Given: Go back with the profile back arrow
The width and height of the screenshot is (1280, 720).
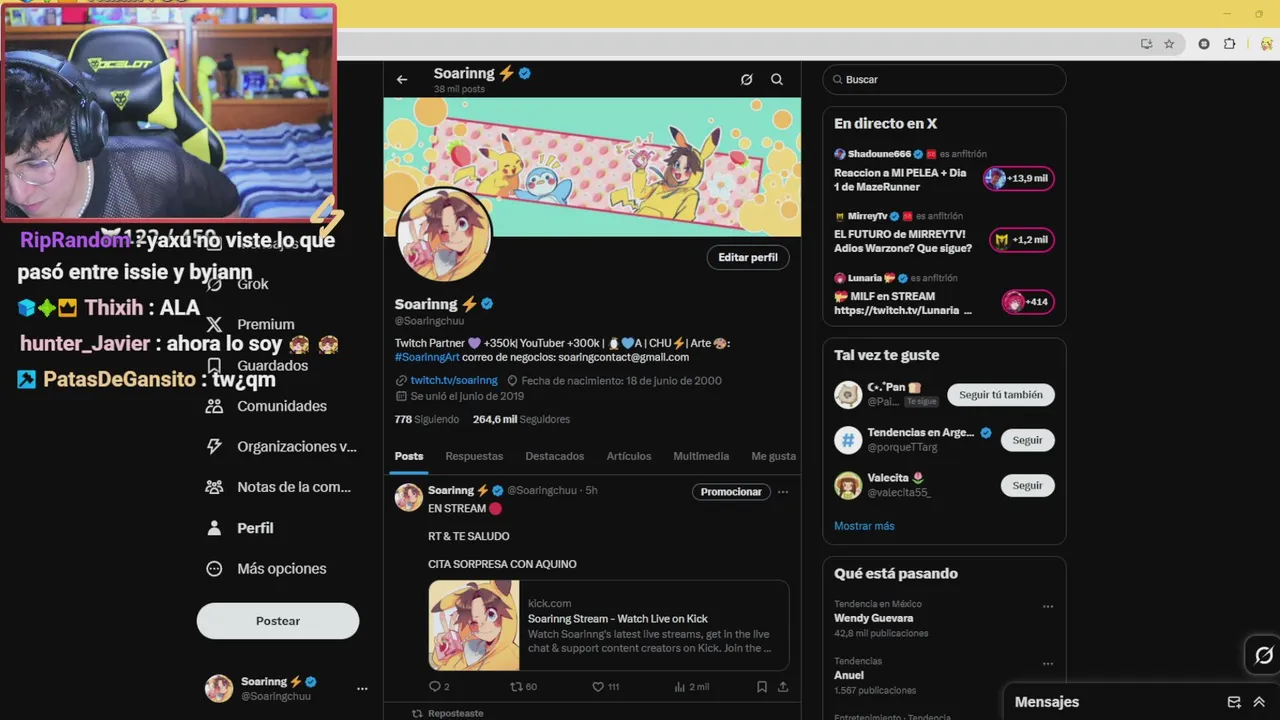Looking at the screenshot, I should [x=402, y=80].
